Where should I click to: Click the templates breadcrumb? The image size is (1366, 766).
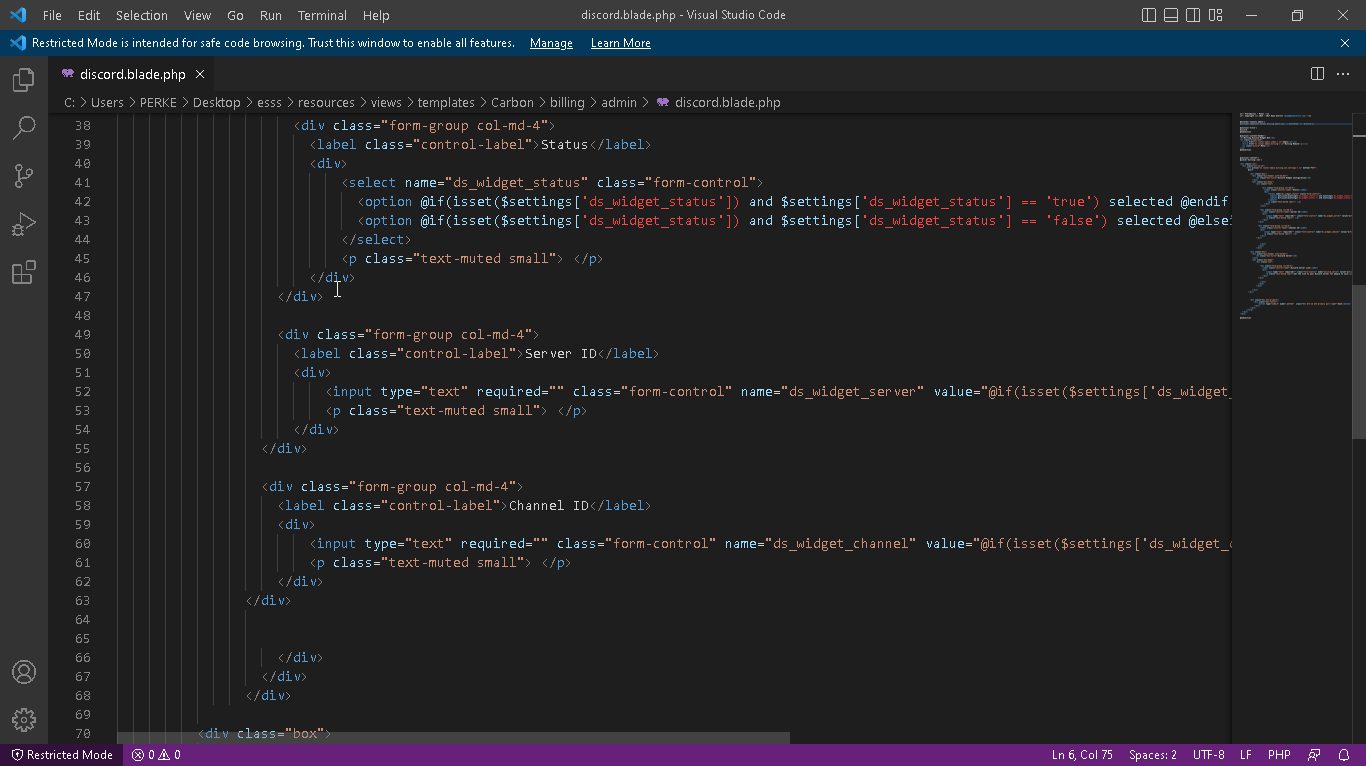pyautogui.click(x=446, y=102)
